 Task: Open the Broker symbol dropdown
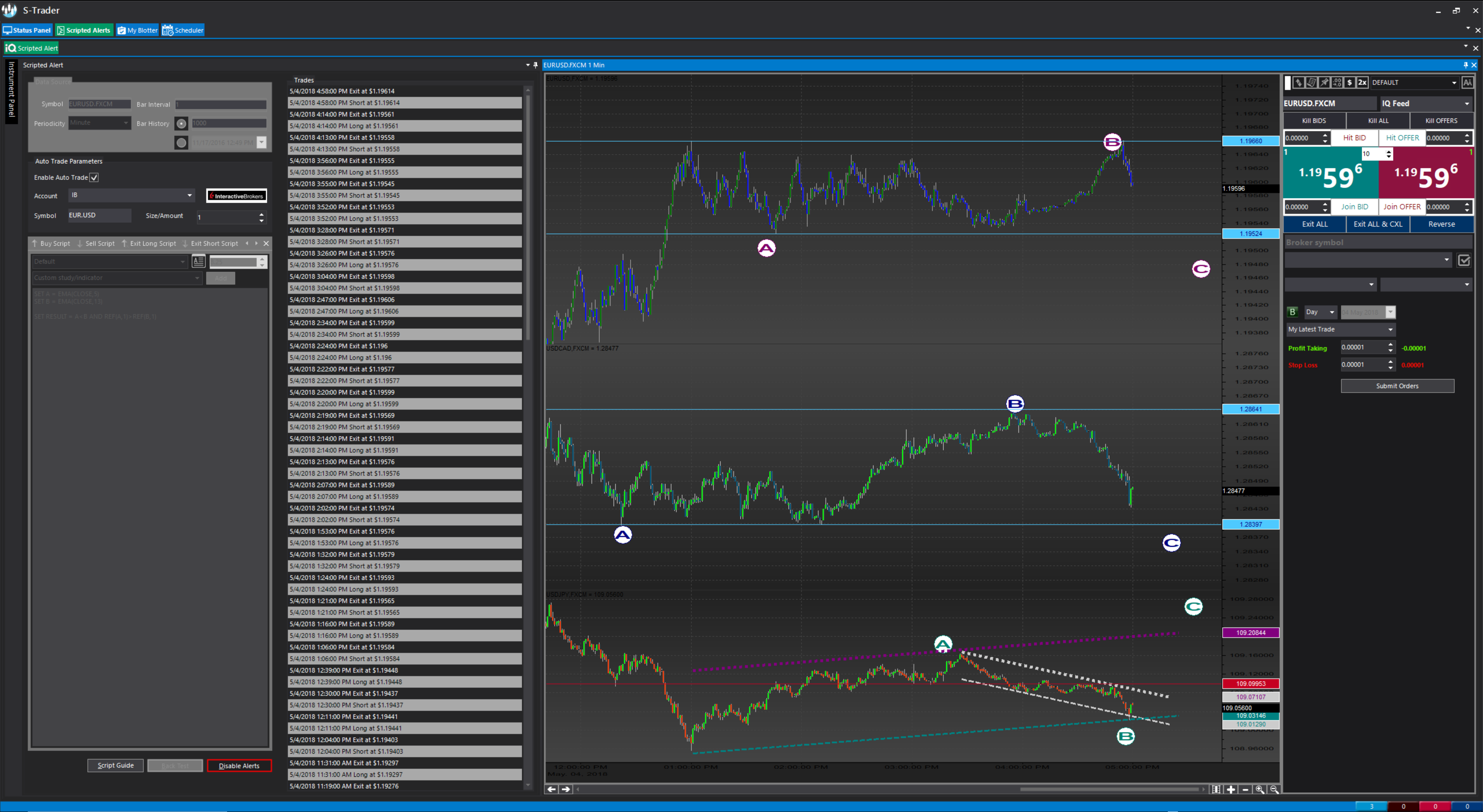click(1368, 260)
